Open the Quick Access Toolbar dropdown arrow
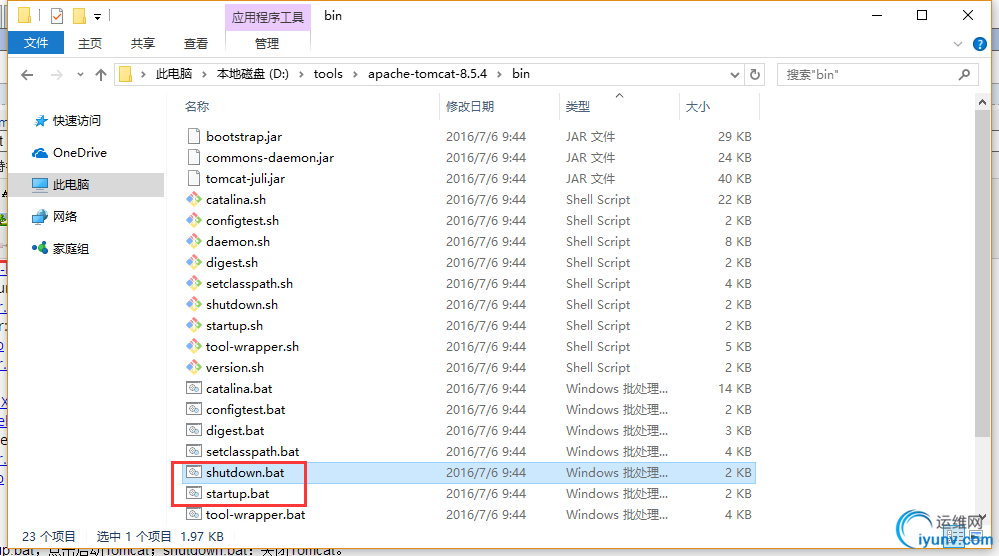The image size is (999, 556). coord(97,17)
